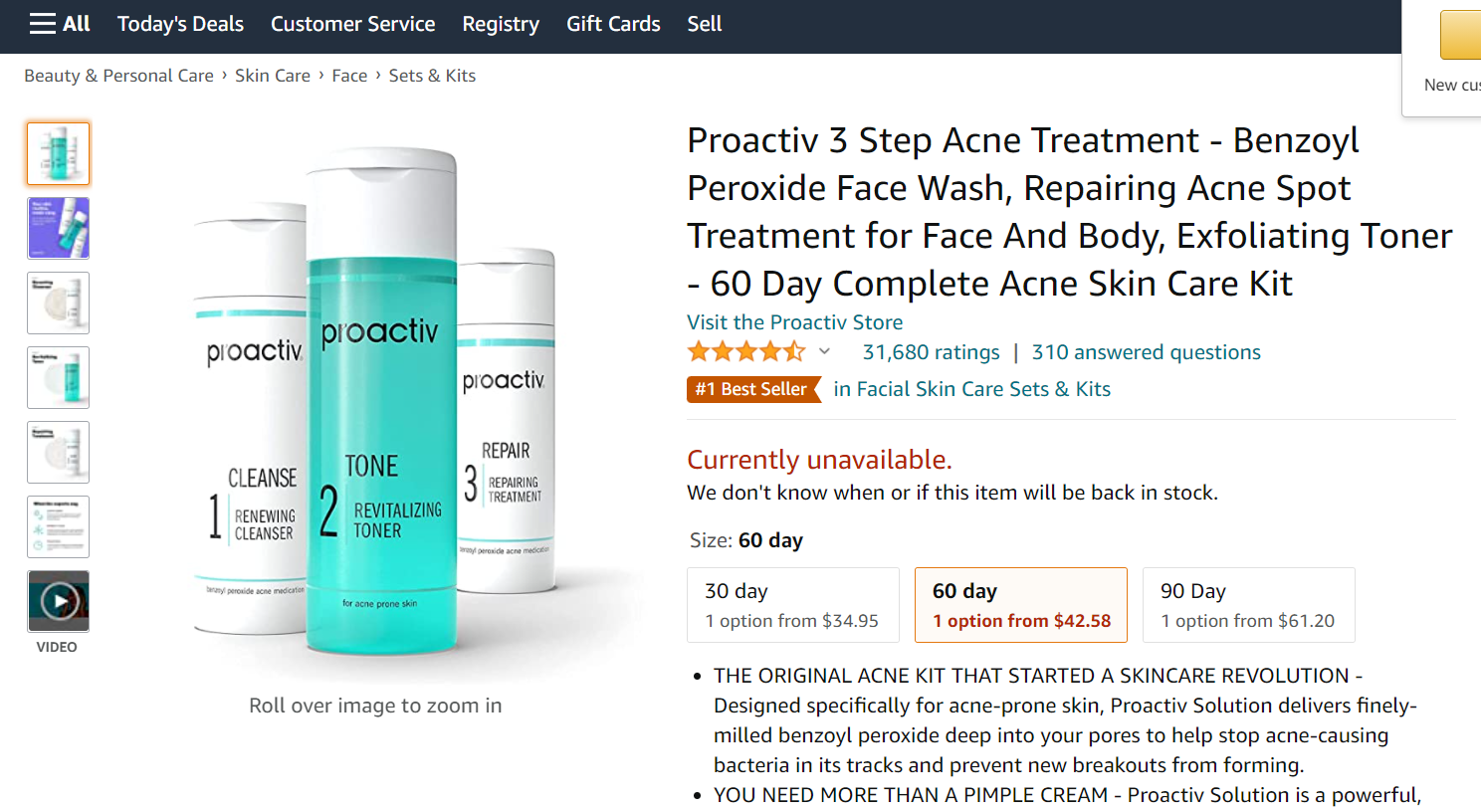The image size is (1481, 812).
Task: Open Today's Deals in navigation bar
Action: [x=180, y=24]
